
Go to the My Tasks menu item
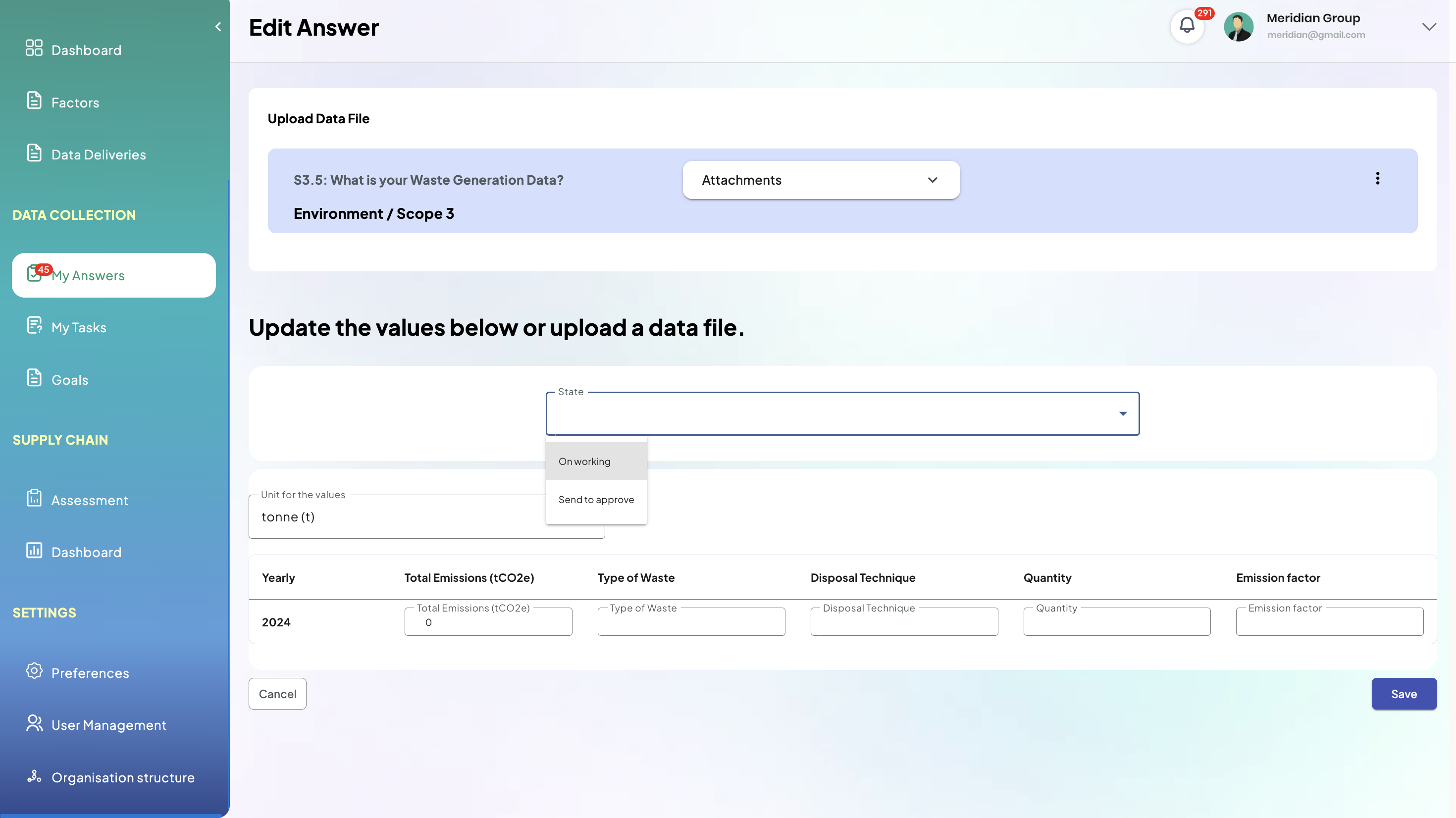(79, 328)
